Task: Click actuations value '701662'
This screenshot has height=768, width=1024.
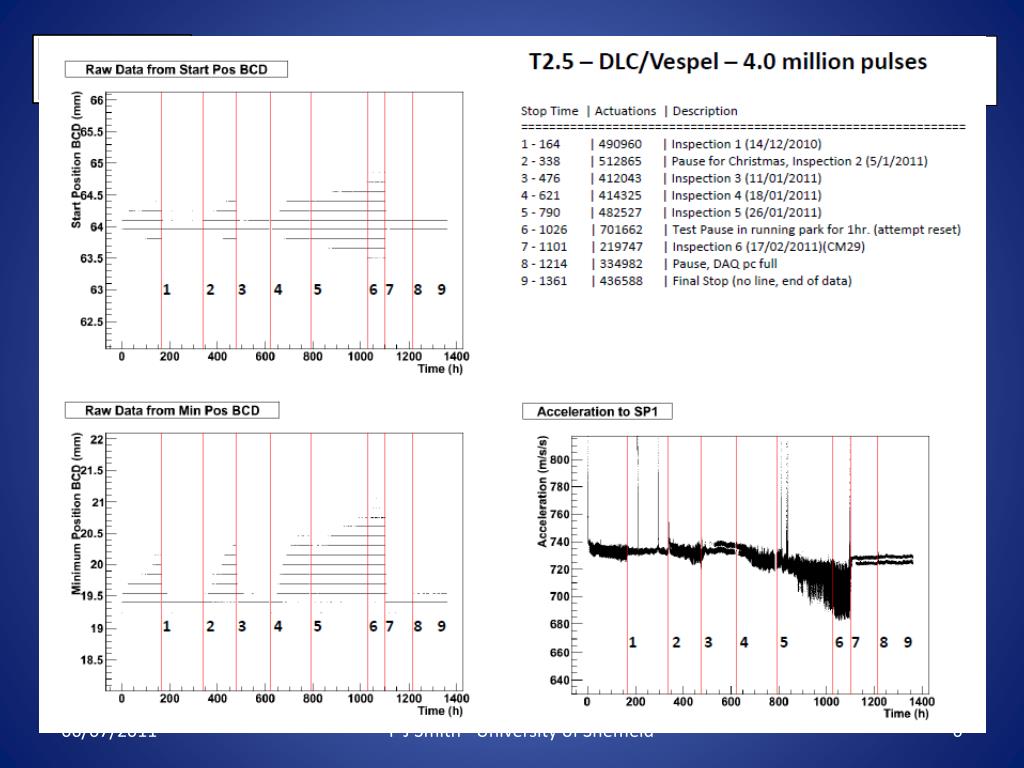Action: [x=620, y=230]
